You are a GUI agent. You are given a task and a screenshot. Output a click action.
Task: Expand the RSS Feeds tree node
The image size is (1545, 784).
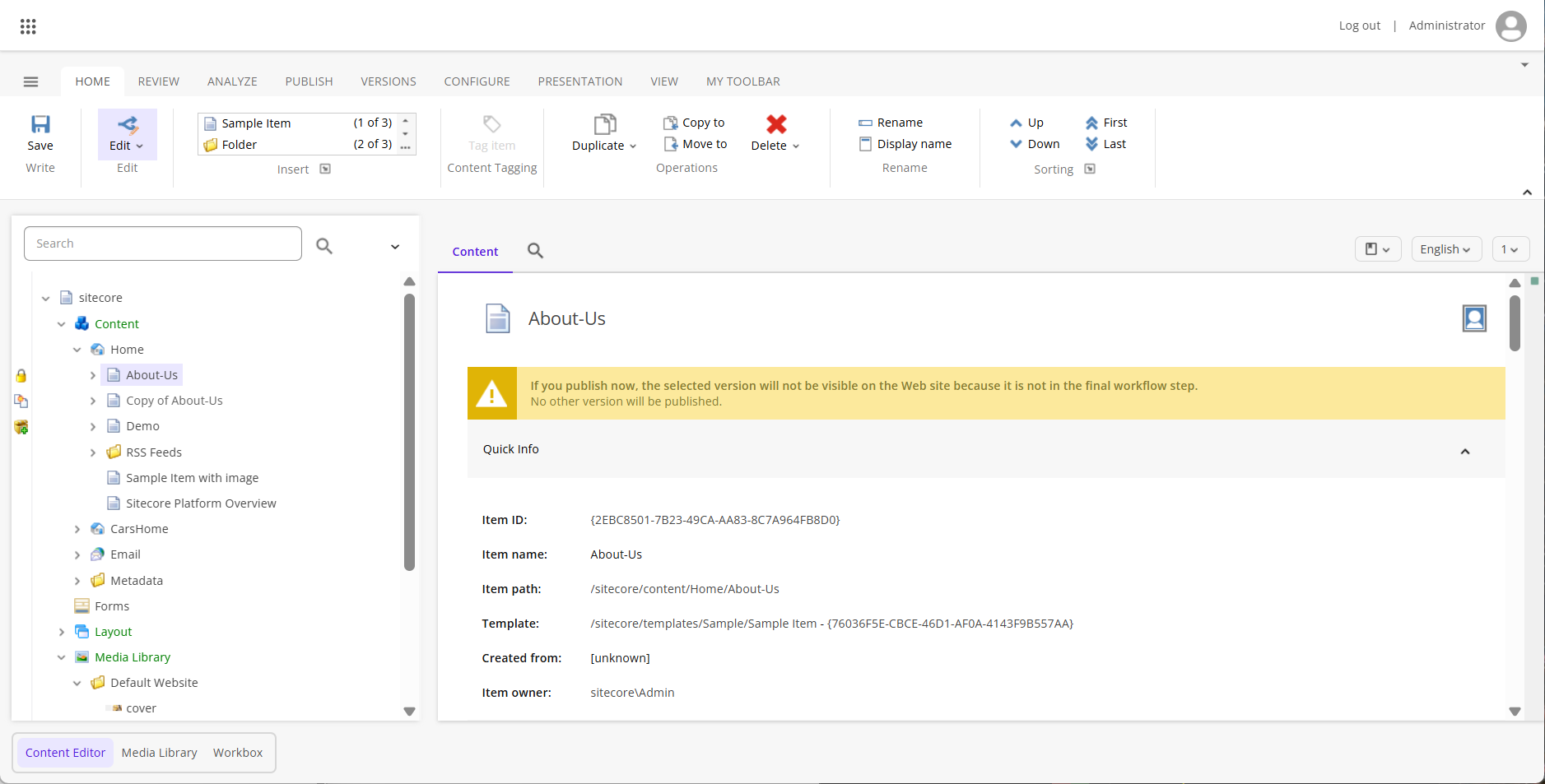click(93, 452)
